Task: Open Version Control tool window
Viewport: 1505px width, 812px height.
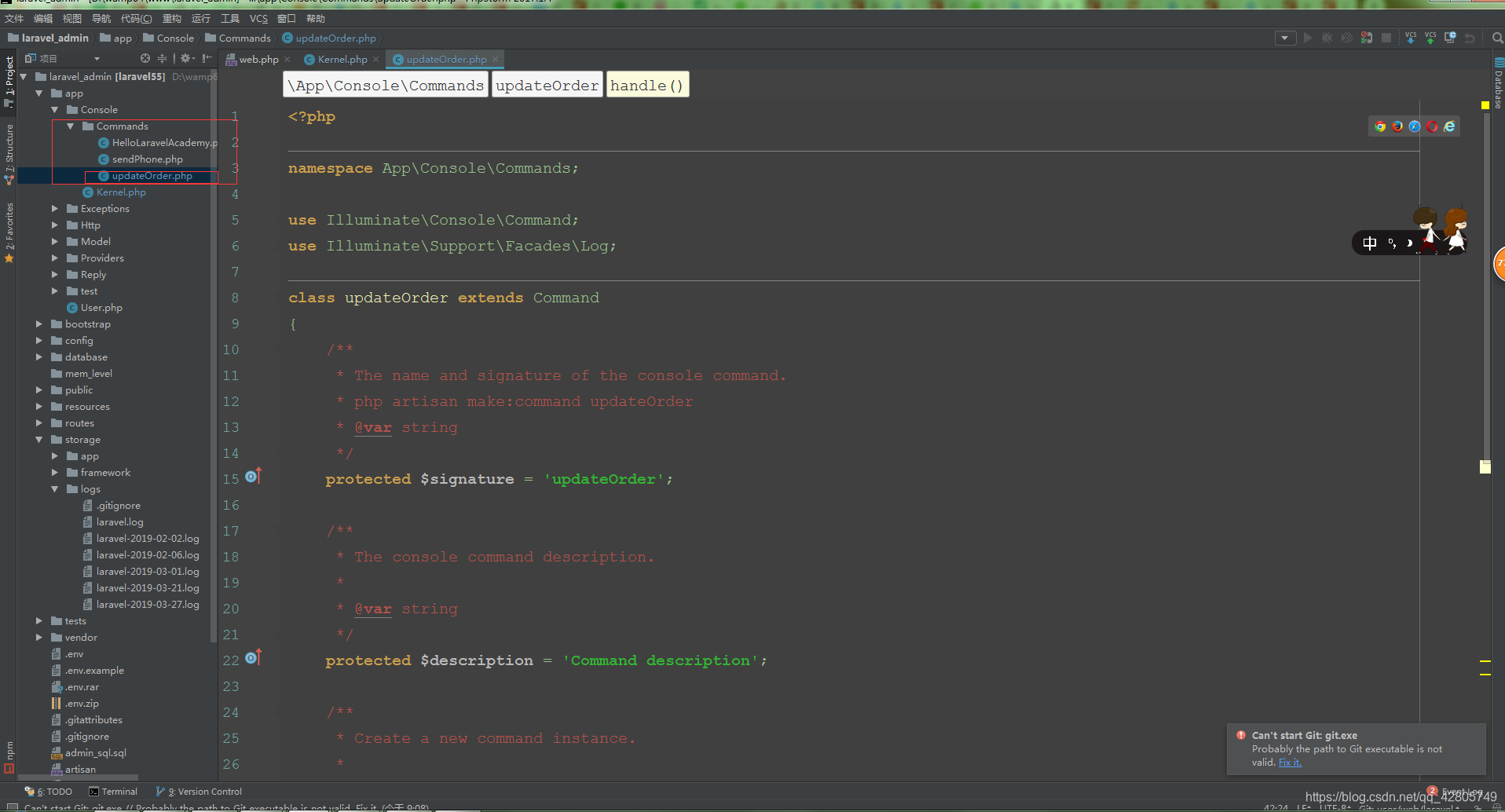Action: tap(200, 792)
